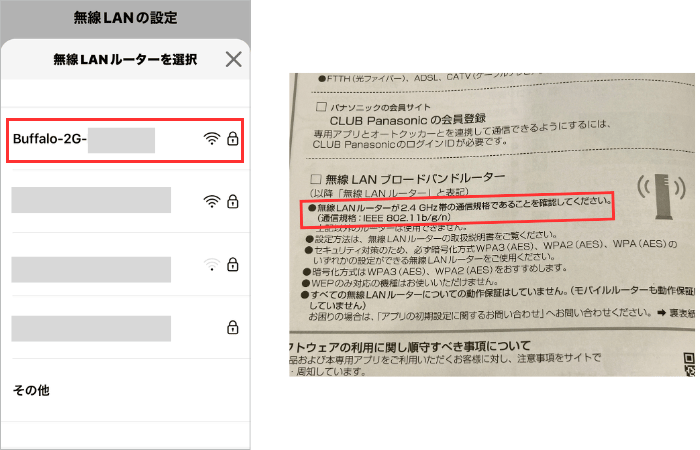Click the router illustration in the manual photo
Image resolution: width=700 pixels, height=450 pixels.
661,196
